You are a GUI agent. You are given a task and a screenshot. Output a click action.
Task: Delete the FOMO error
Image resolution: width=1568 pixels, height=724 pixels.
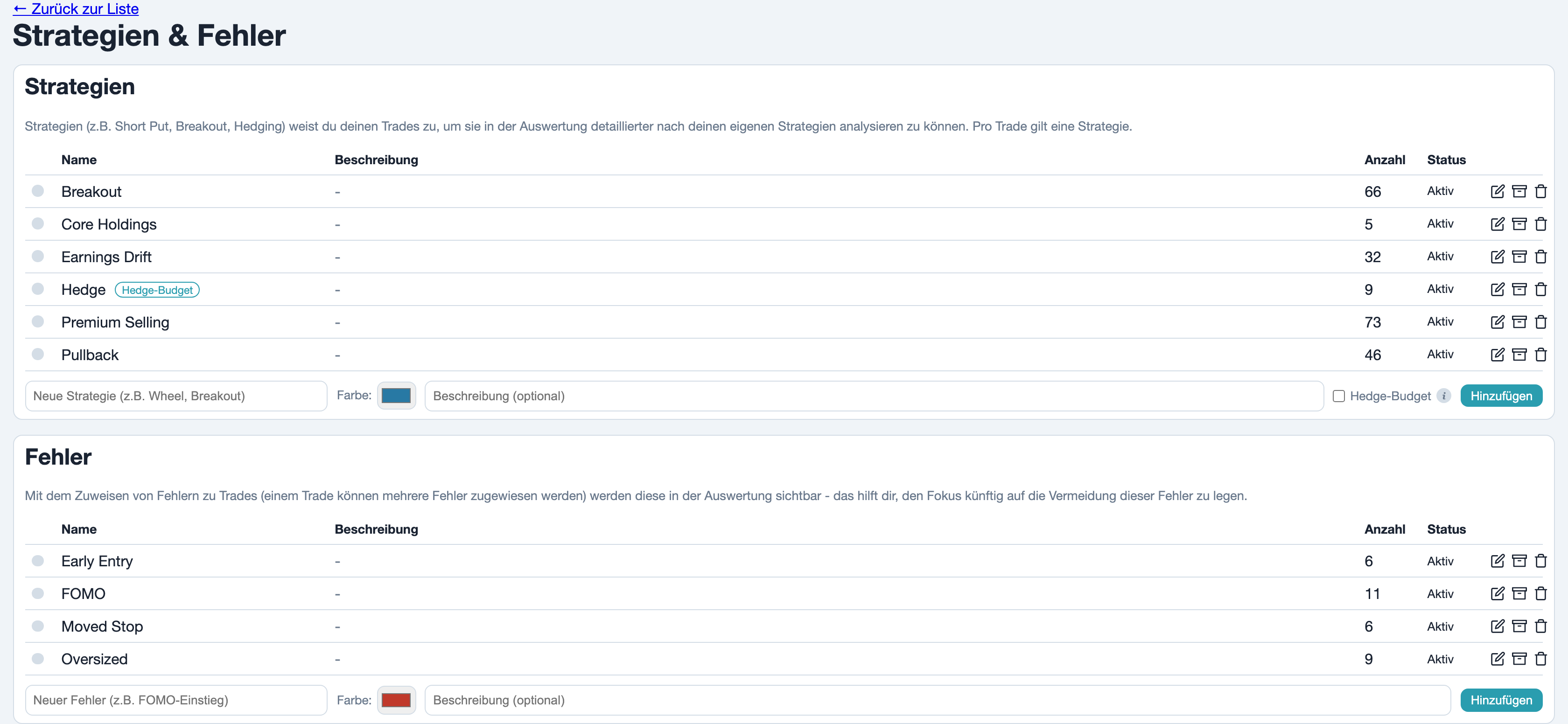coord(1540,594)
